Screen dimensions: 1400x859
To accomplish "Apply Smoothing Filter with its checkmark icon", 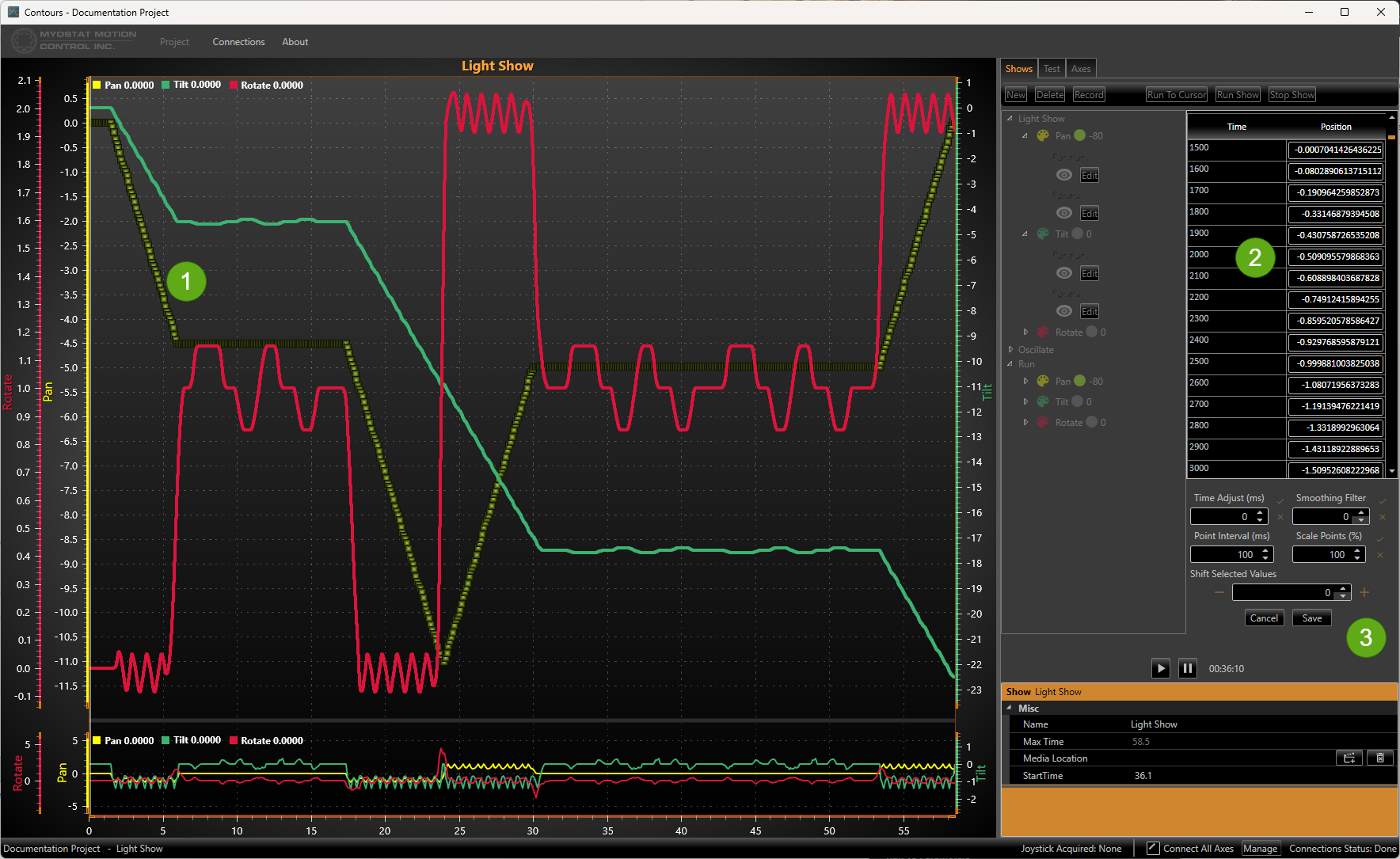I will [x=1383, y=500].
